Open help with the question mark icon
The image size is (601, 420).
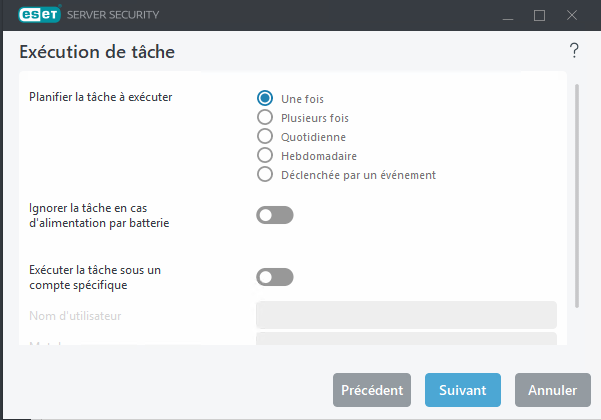click(x=574, y=51)
